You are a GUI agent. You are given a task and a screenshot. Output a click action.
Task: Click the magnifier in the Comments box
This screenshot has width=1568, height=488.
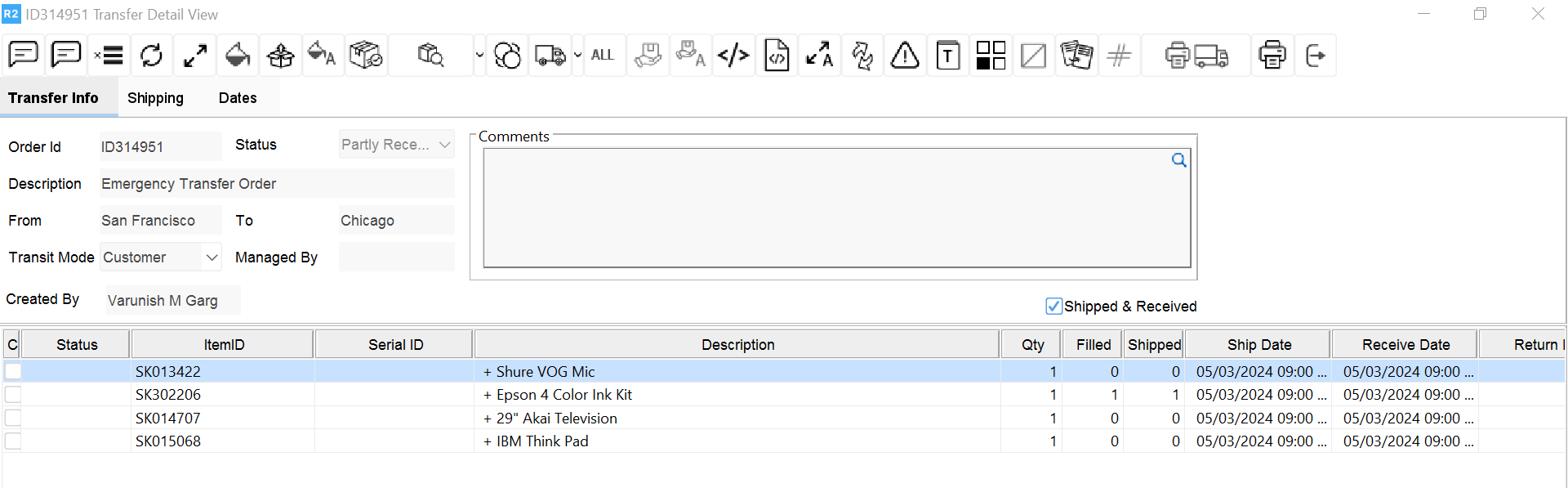[1178, 160]
